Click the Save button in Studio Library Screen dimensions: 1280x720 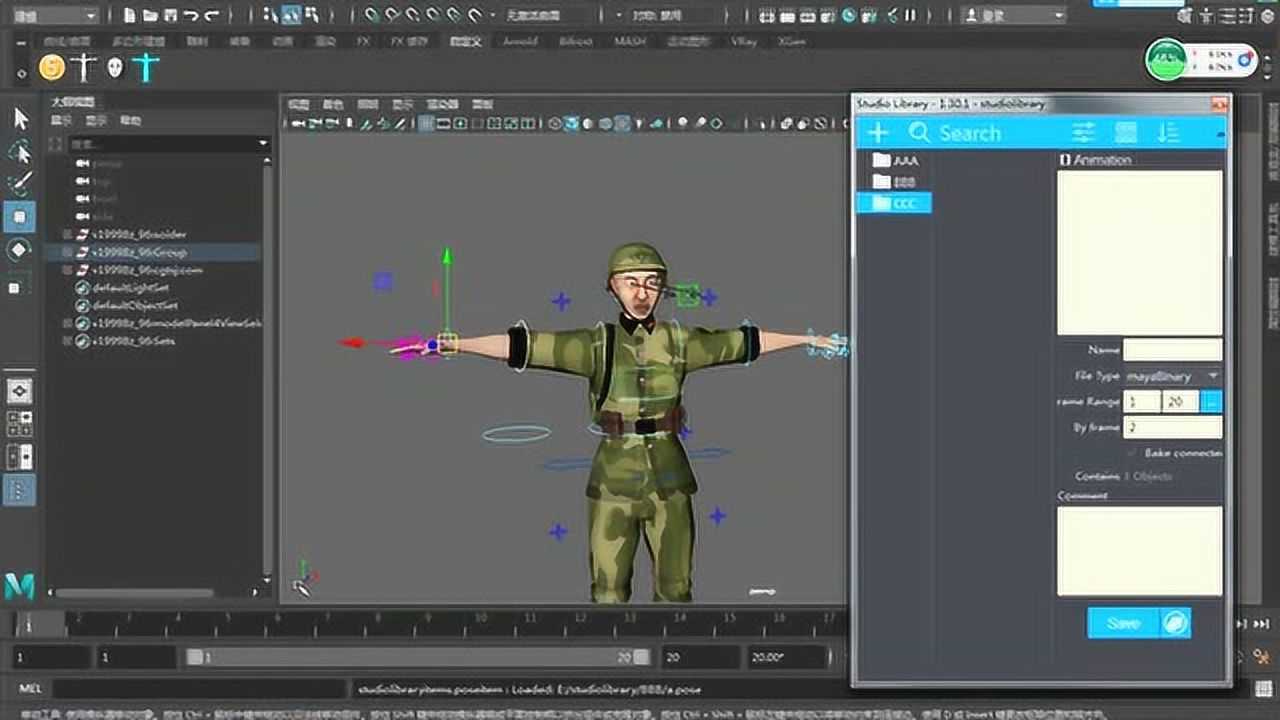[x=1122, y=622]
